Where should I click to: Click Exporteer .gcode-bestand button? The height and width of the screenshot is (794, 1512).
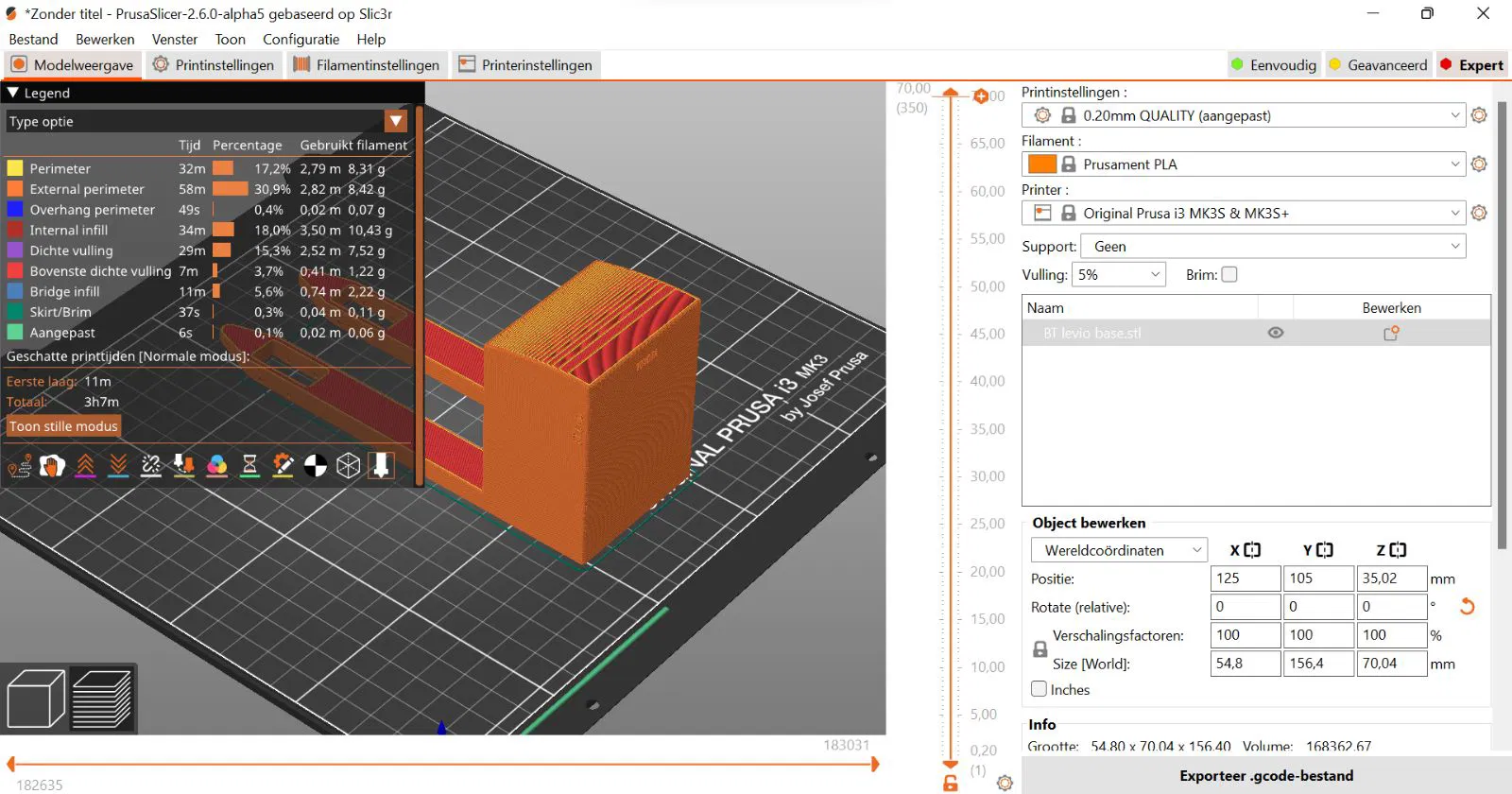pyautogui.click(x=1266, y=776)
